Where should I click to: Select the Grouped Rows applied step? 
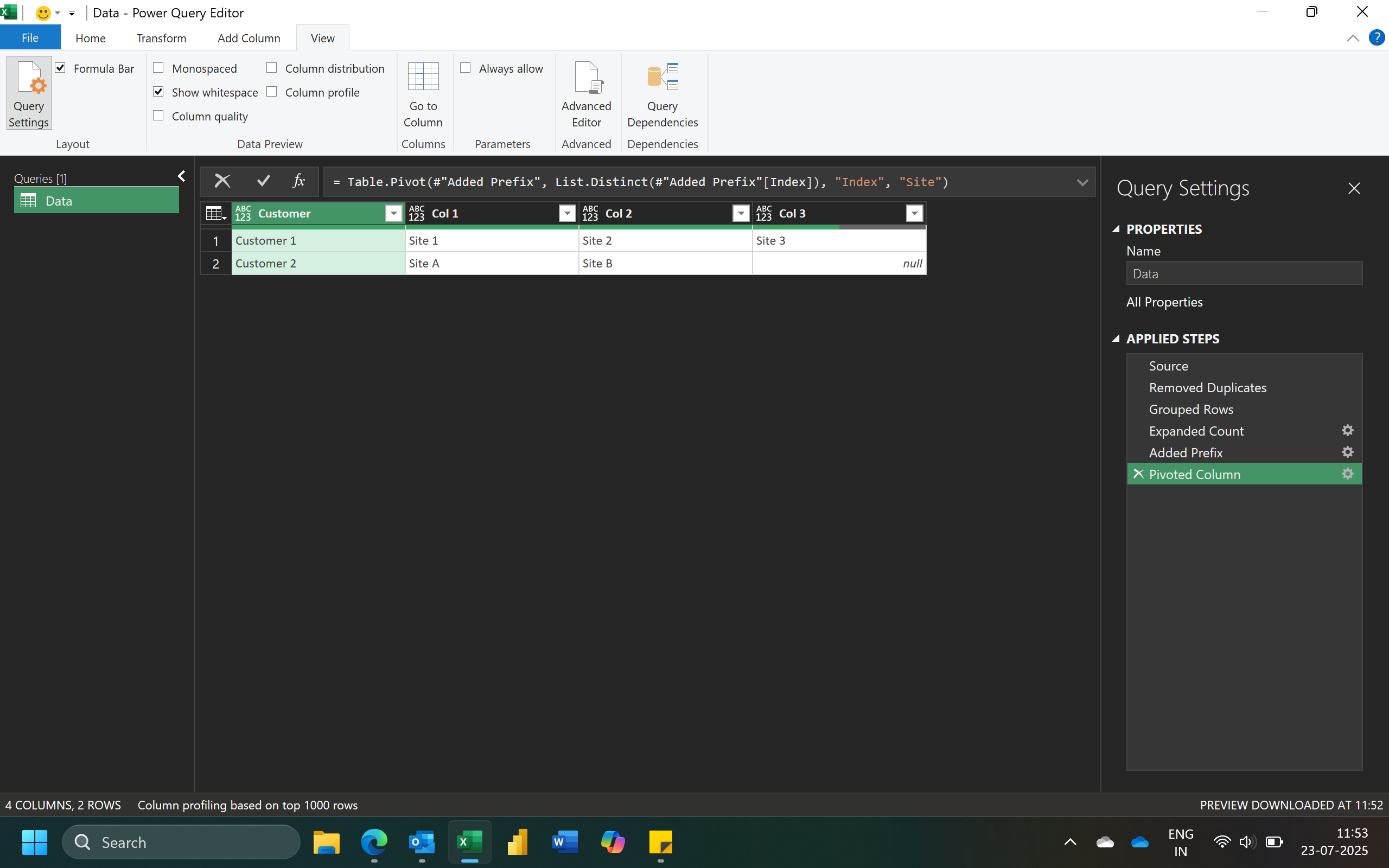tap(1191, 409)
